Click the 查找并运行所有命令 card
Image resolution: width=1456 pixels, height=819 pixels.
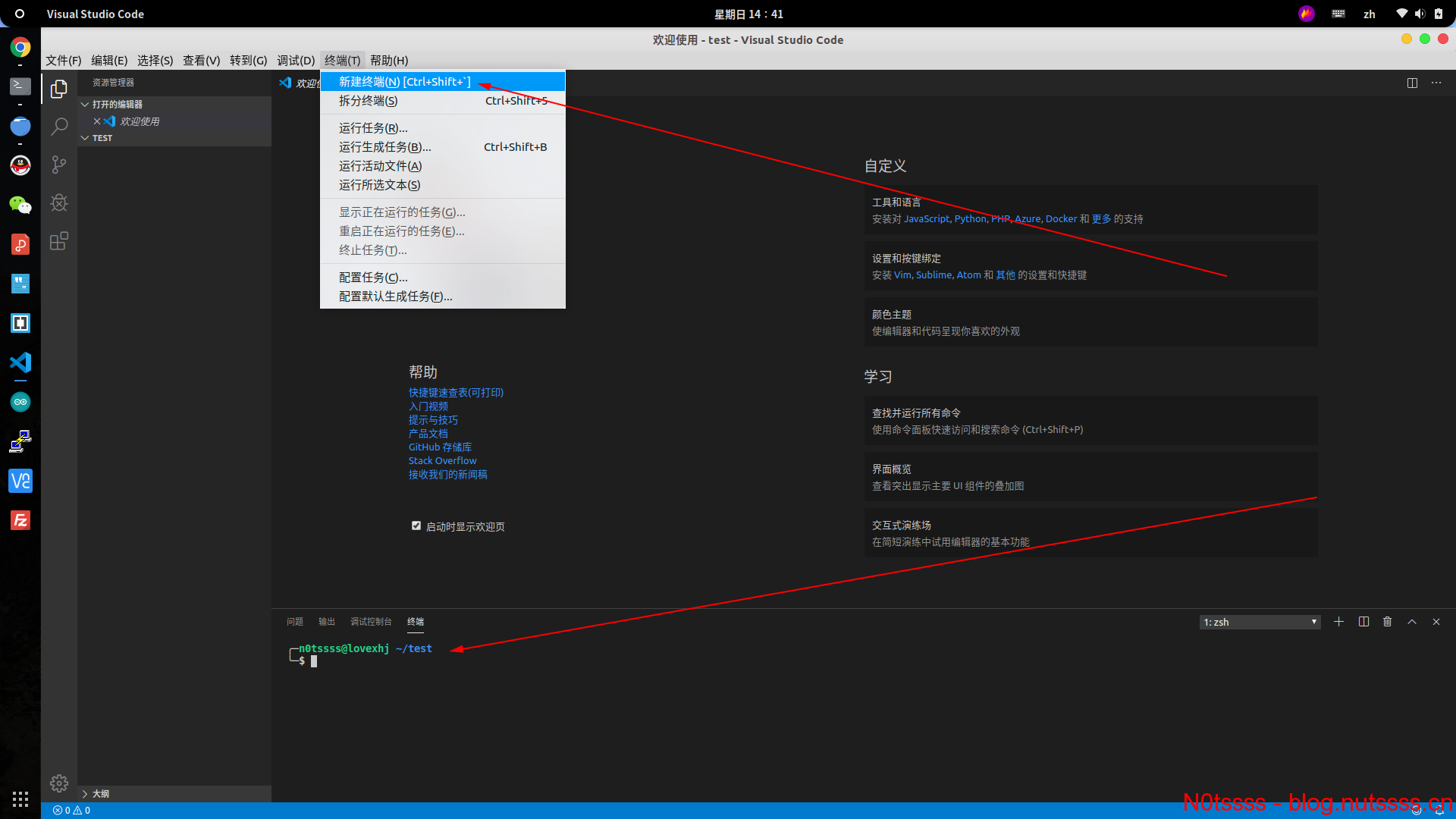pyautogui.click(x=1090, y=421)
